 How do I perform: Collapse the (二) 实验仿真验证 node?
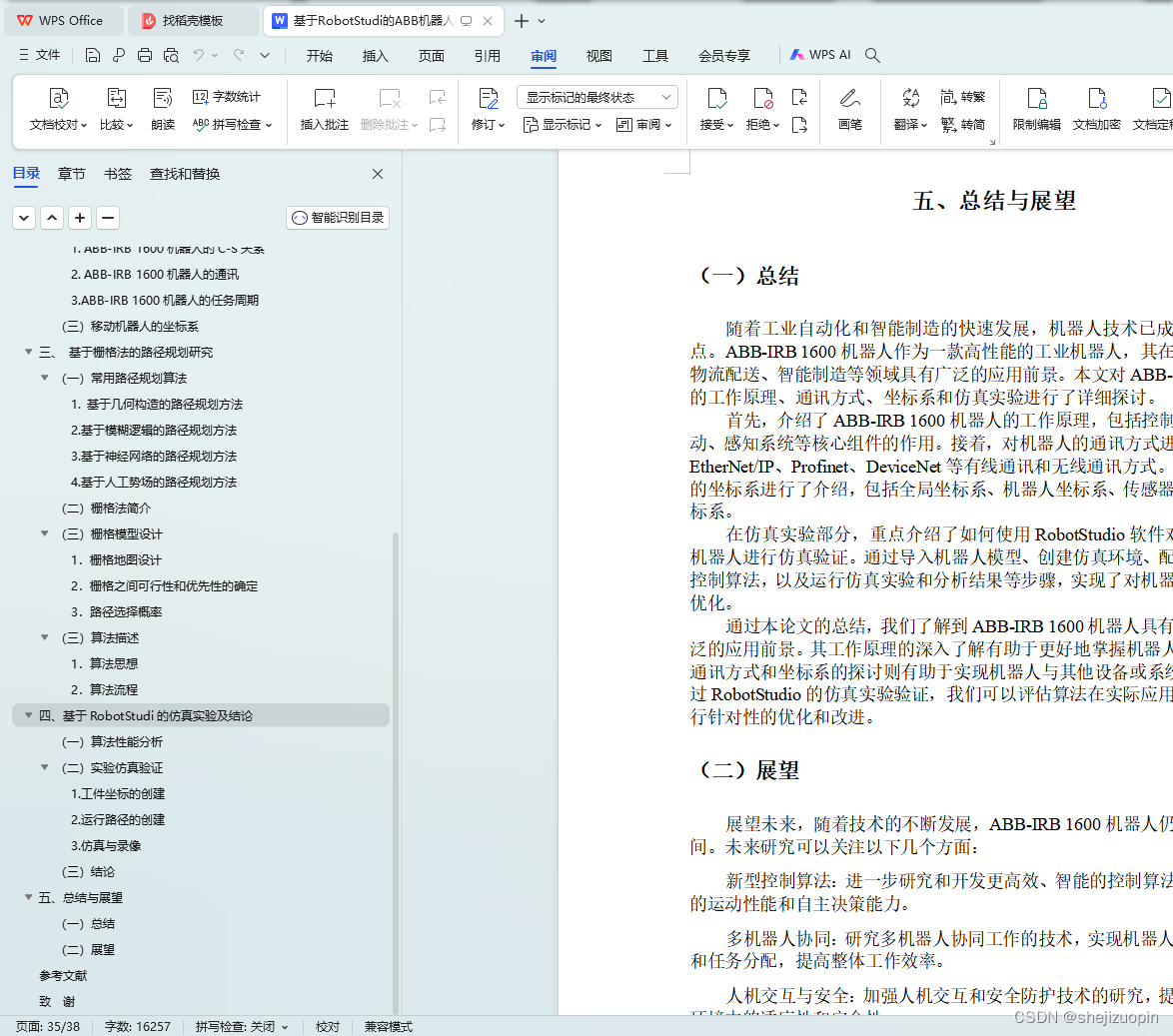click(45, 767)
